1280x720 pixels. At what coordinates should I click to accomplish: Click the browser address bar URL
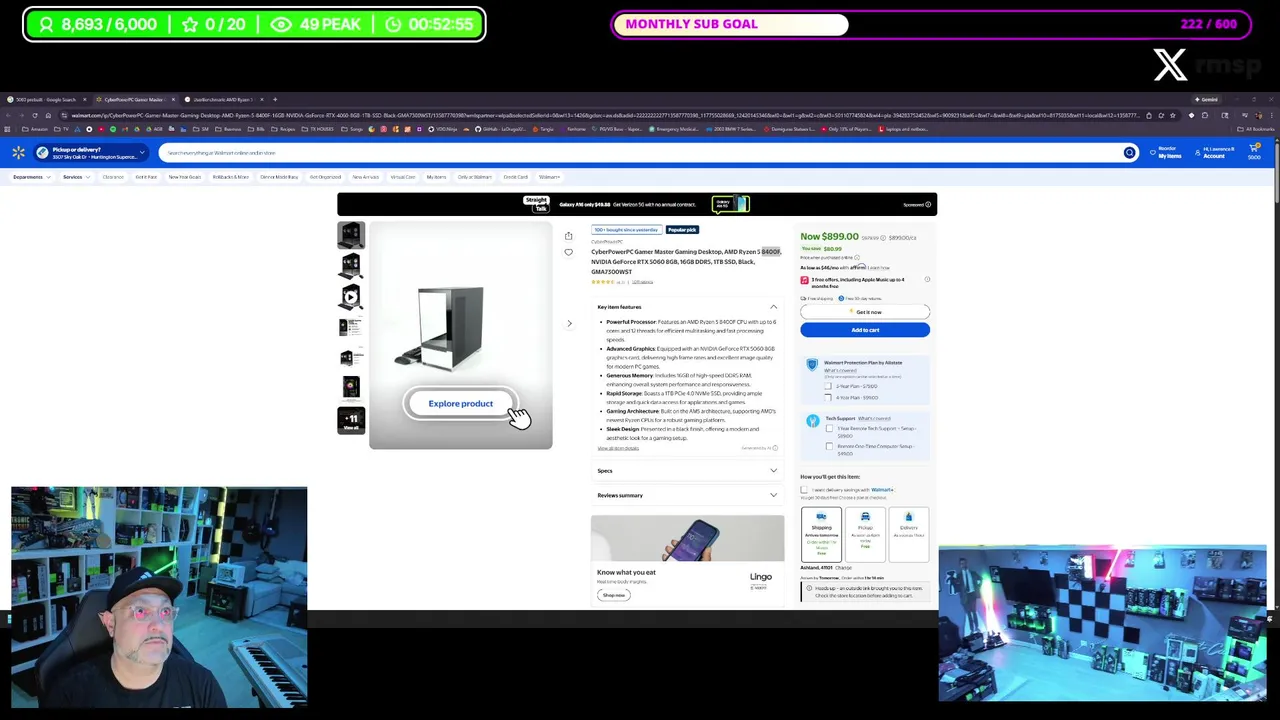[x=605, y=115]
